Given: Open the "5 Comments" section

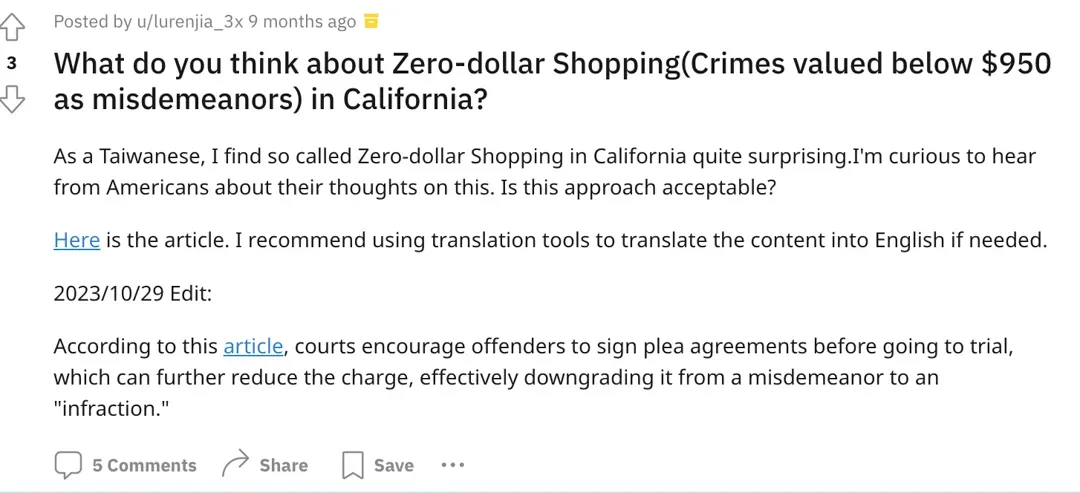Looking at the screenshot, I should [x=144, y=465].
